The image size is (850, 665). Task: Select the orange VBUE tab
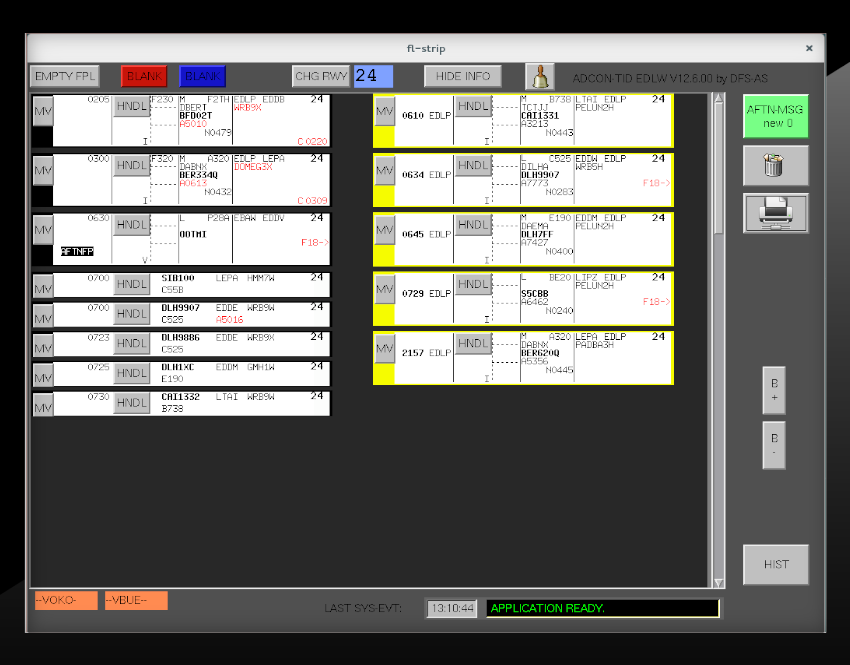point(135,600)
